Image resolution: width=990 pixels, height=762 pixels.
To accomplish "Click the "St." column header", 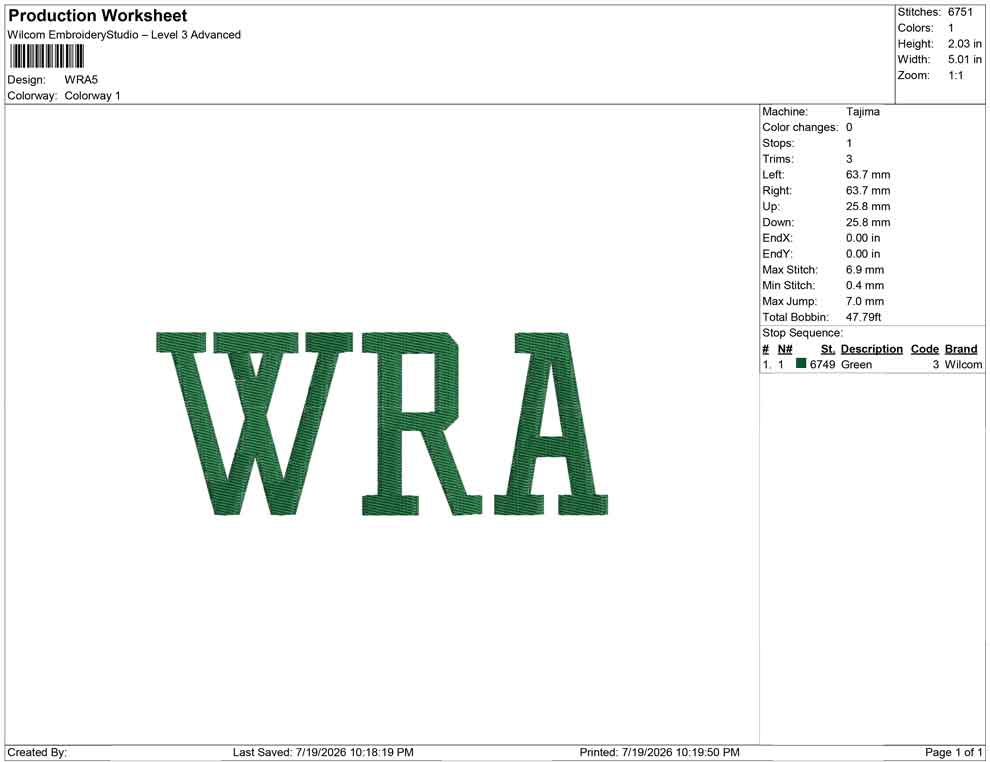I will (828, 348).
